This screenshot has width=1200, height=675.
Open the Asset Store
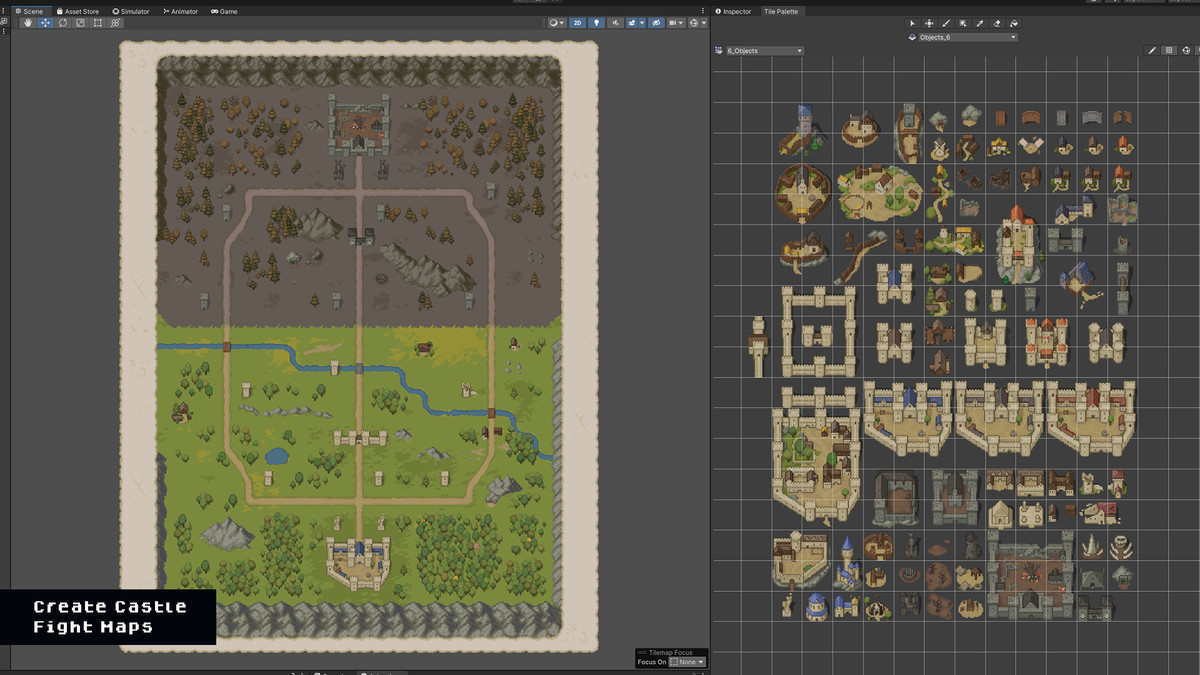(80, 11)
